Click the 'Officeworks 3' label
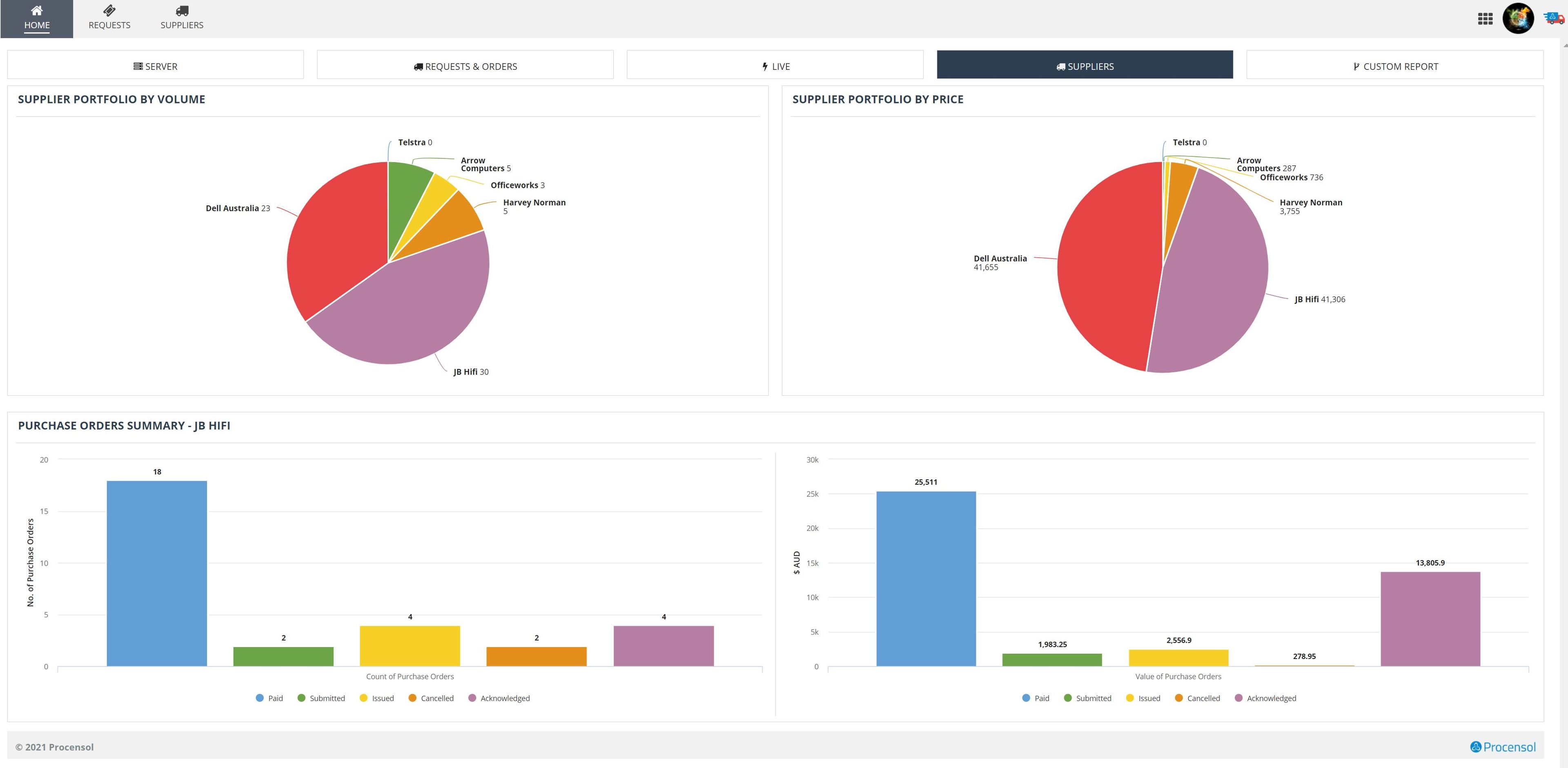 (x=517, y=185)
